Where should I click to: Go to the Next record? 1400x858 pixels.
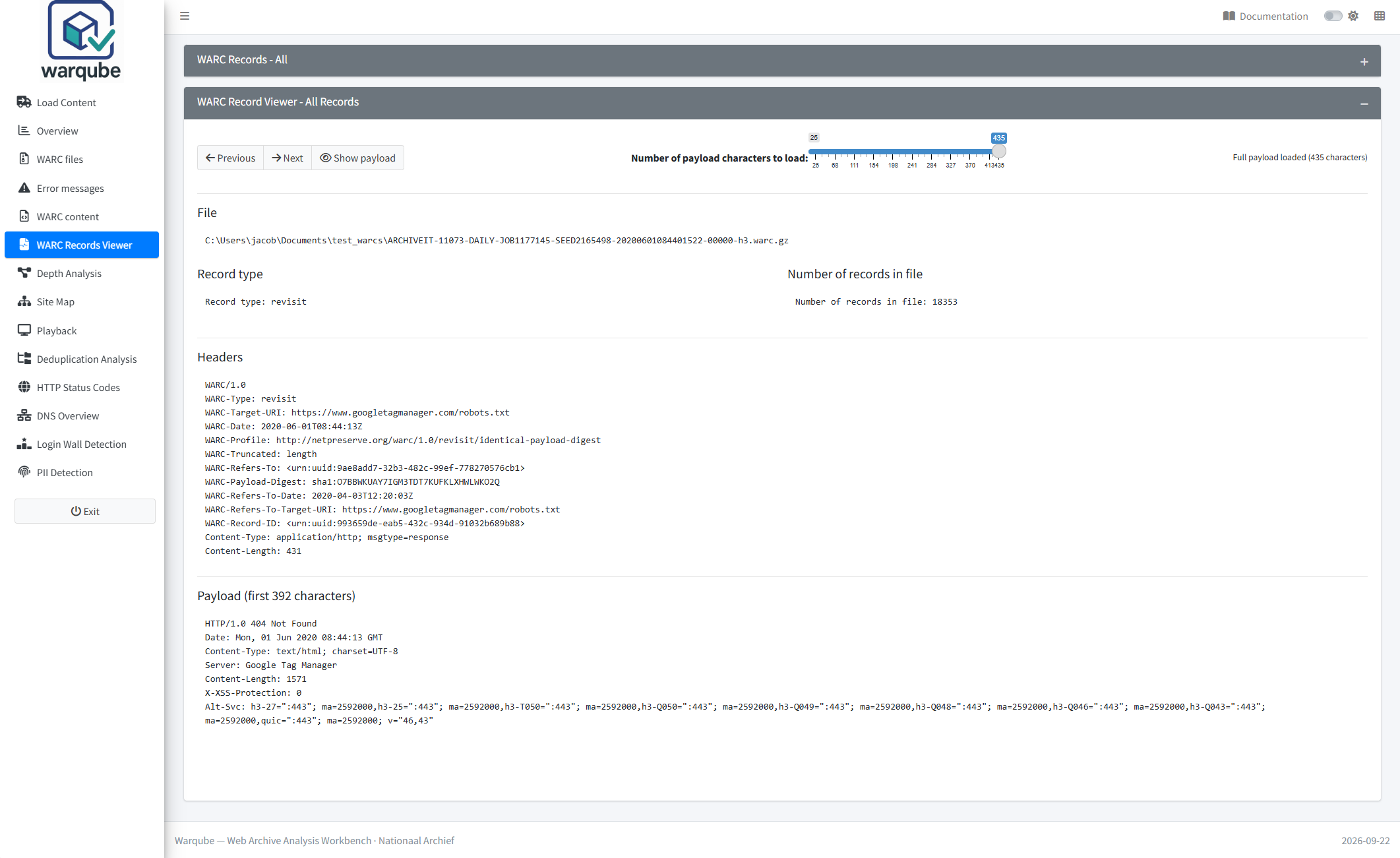click(288, 158)
